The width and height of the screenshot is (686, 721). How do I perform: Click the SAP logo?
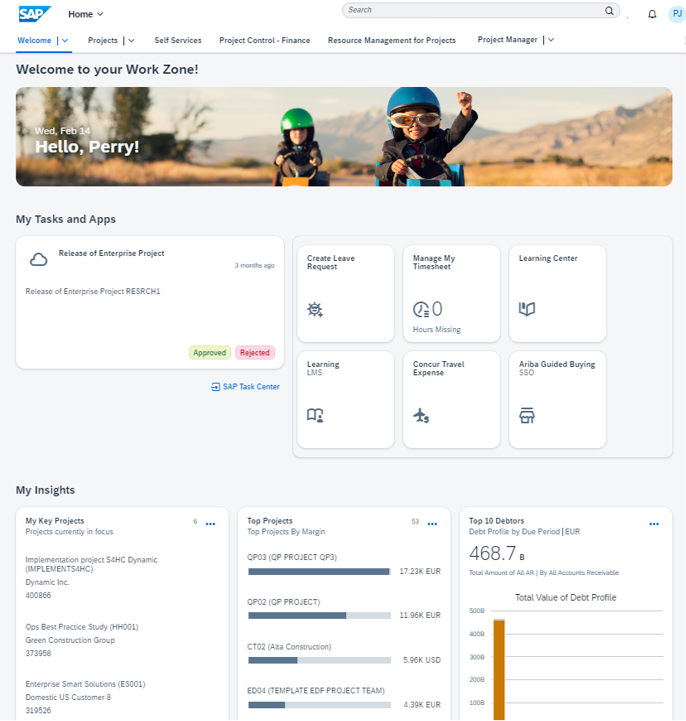tap(34, 14)
